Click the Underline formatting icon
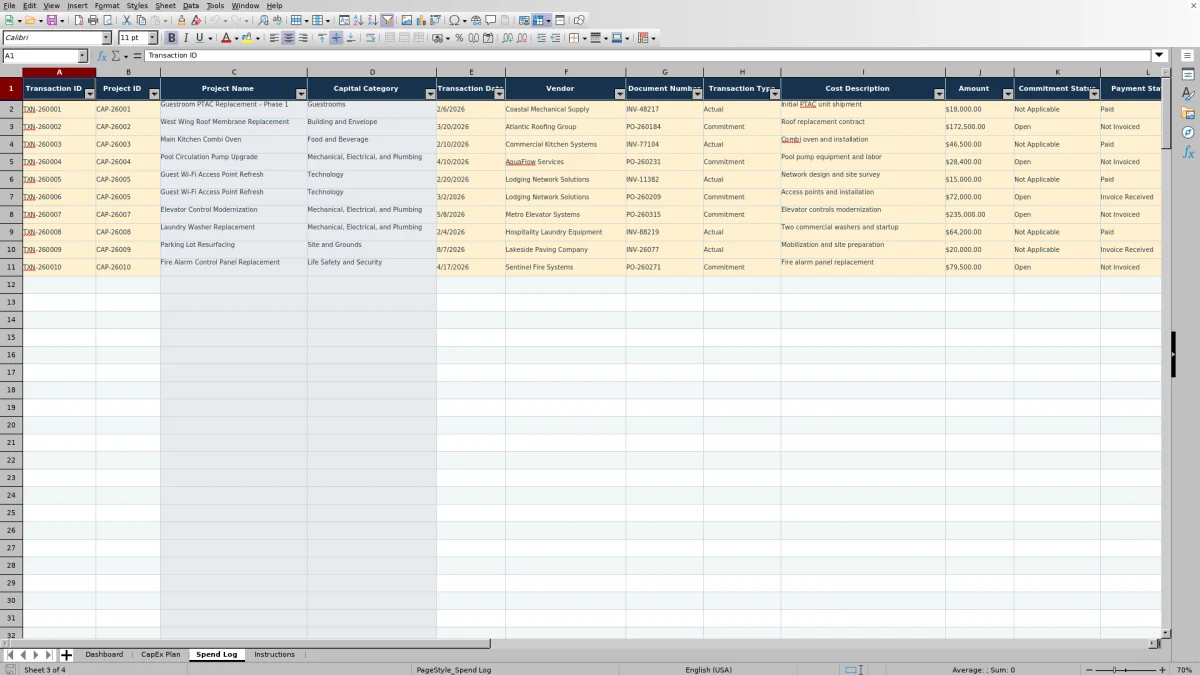 pos(199,38)
